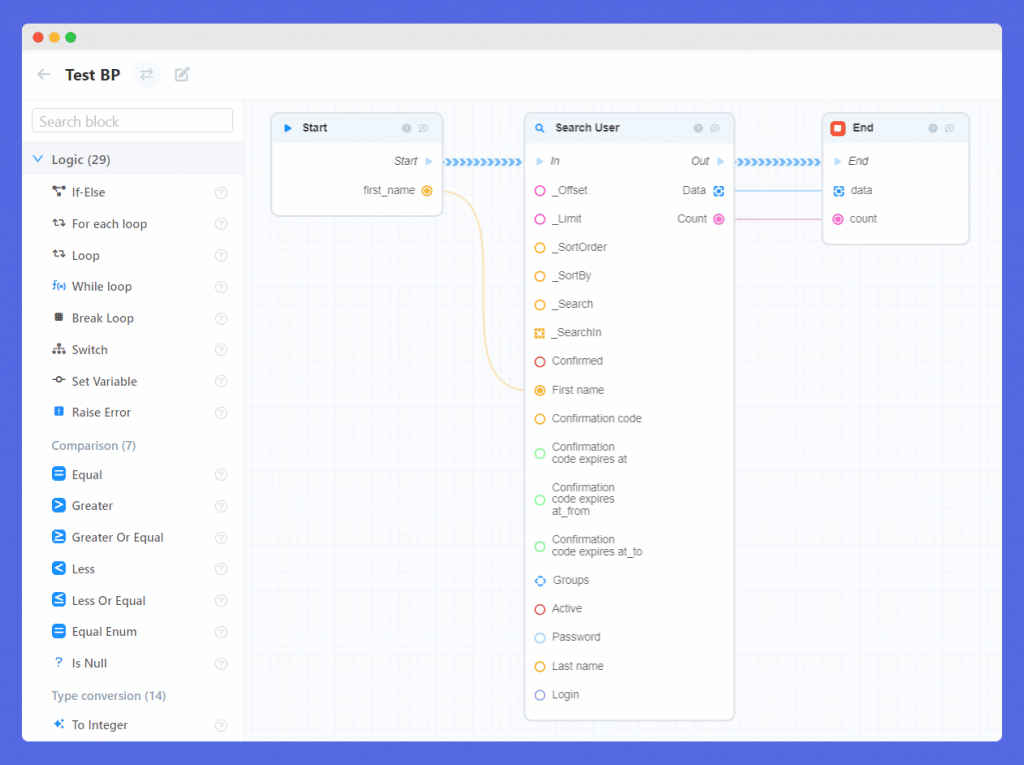Collapse the Logic (29) section

click(38, 159)
